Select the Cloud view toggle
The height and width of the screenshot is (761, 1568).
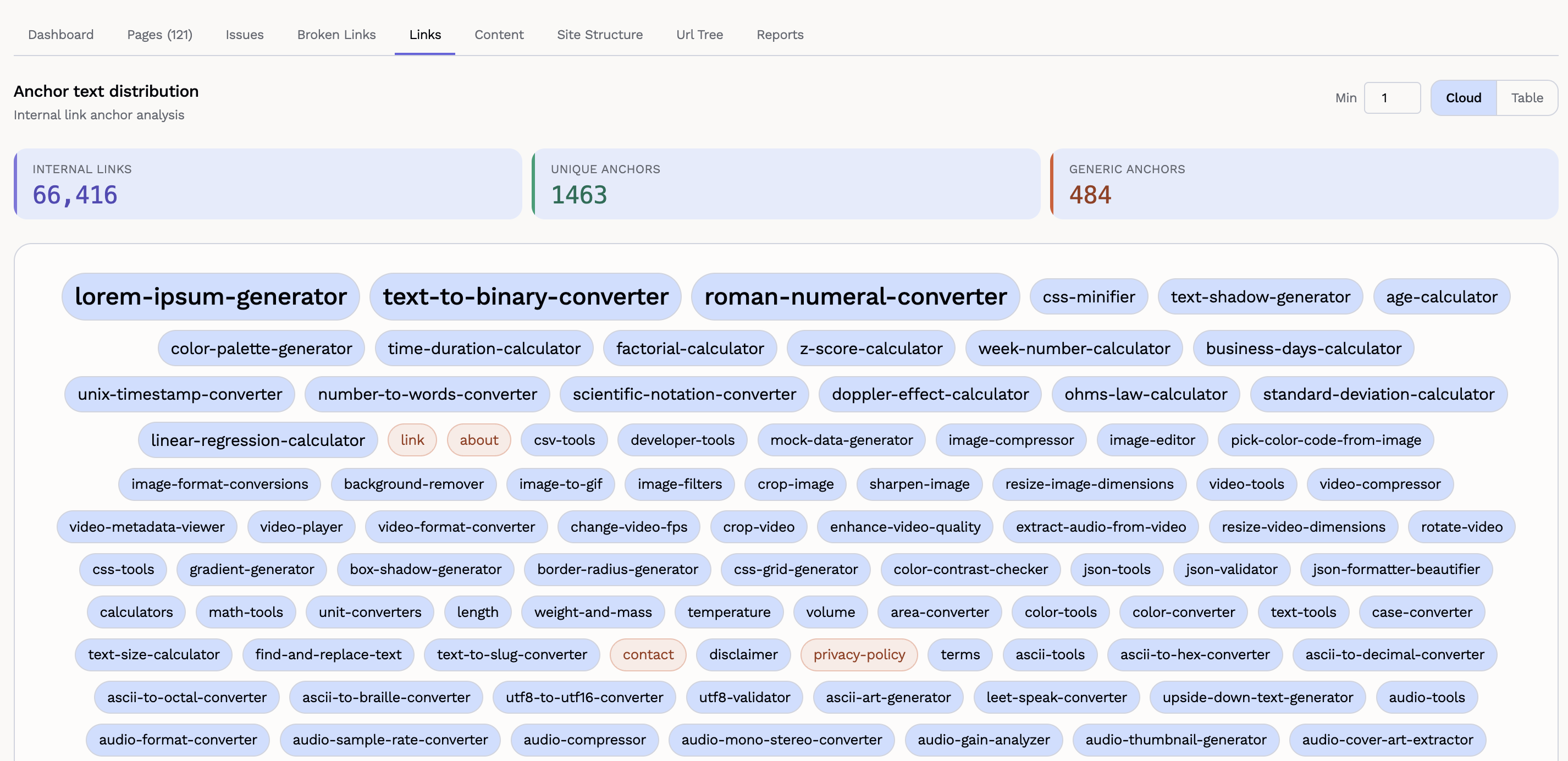(1462, 98)
